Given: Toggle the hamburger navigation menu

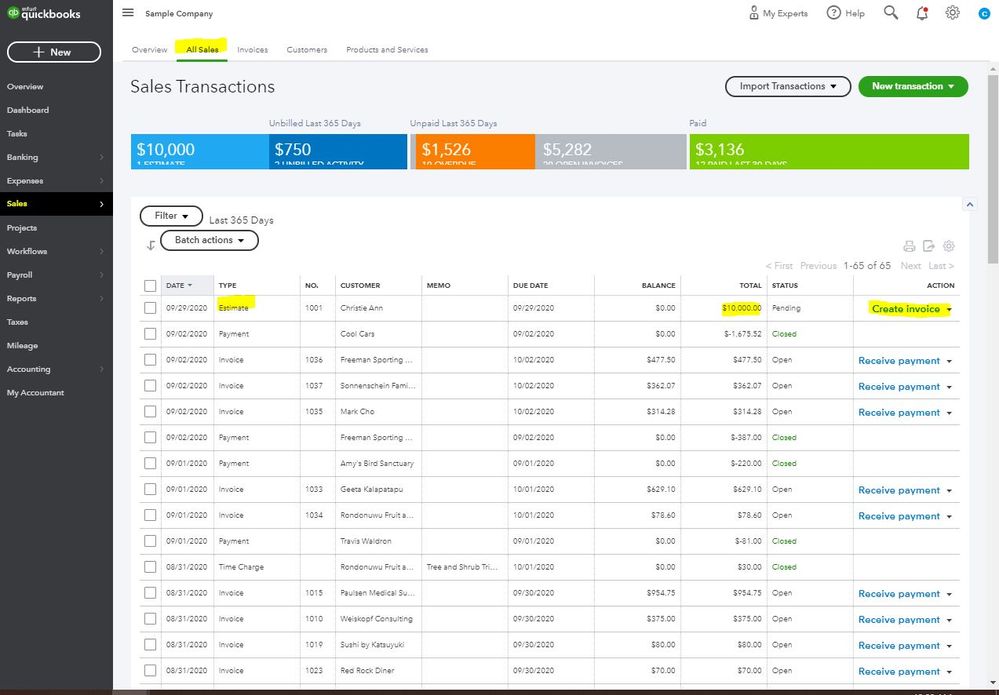Looking at the screenshot, I should [x=128, y=13].
